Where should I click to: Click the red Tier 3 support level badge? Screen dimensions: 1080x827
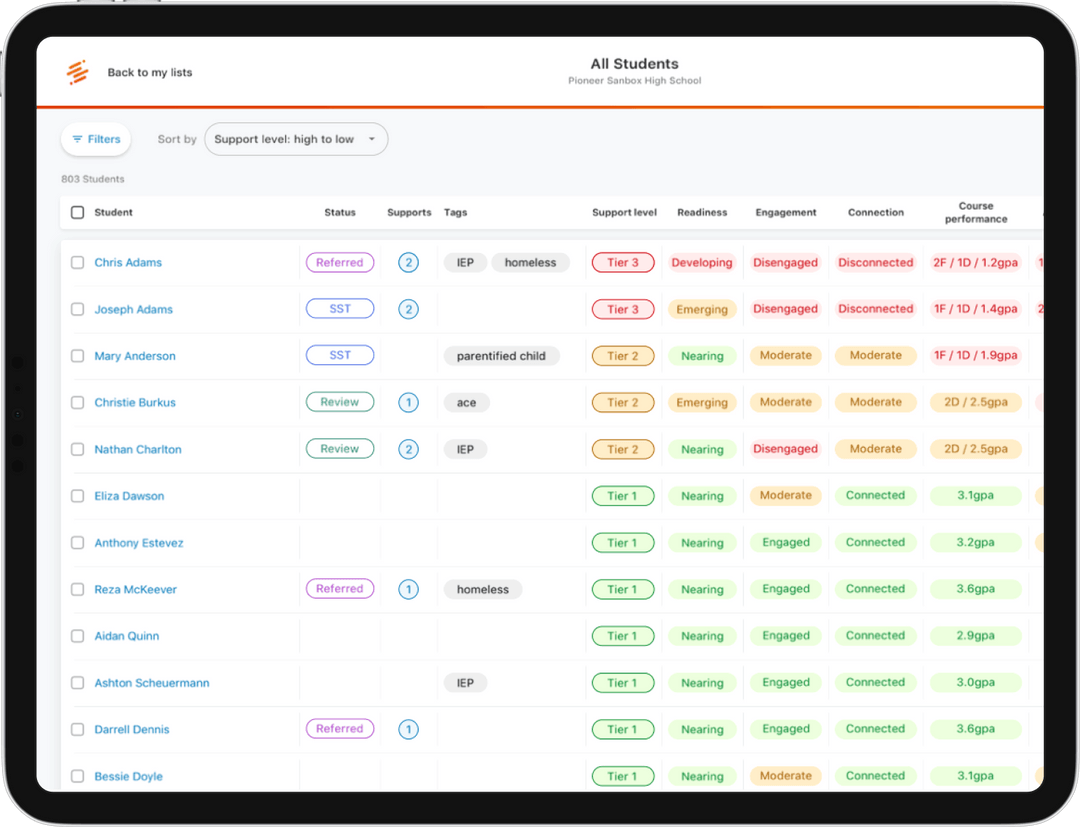pos(622,262)
